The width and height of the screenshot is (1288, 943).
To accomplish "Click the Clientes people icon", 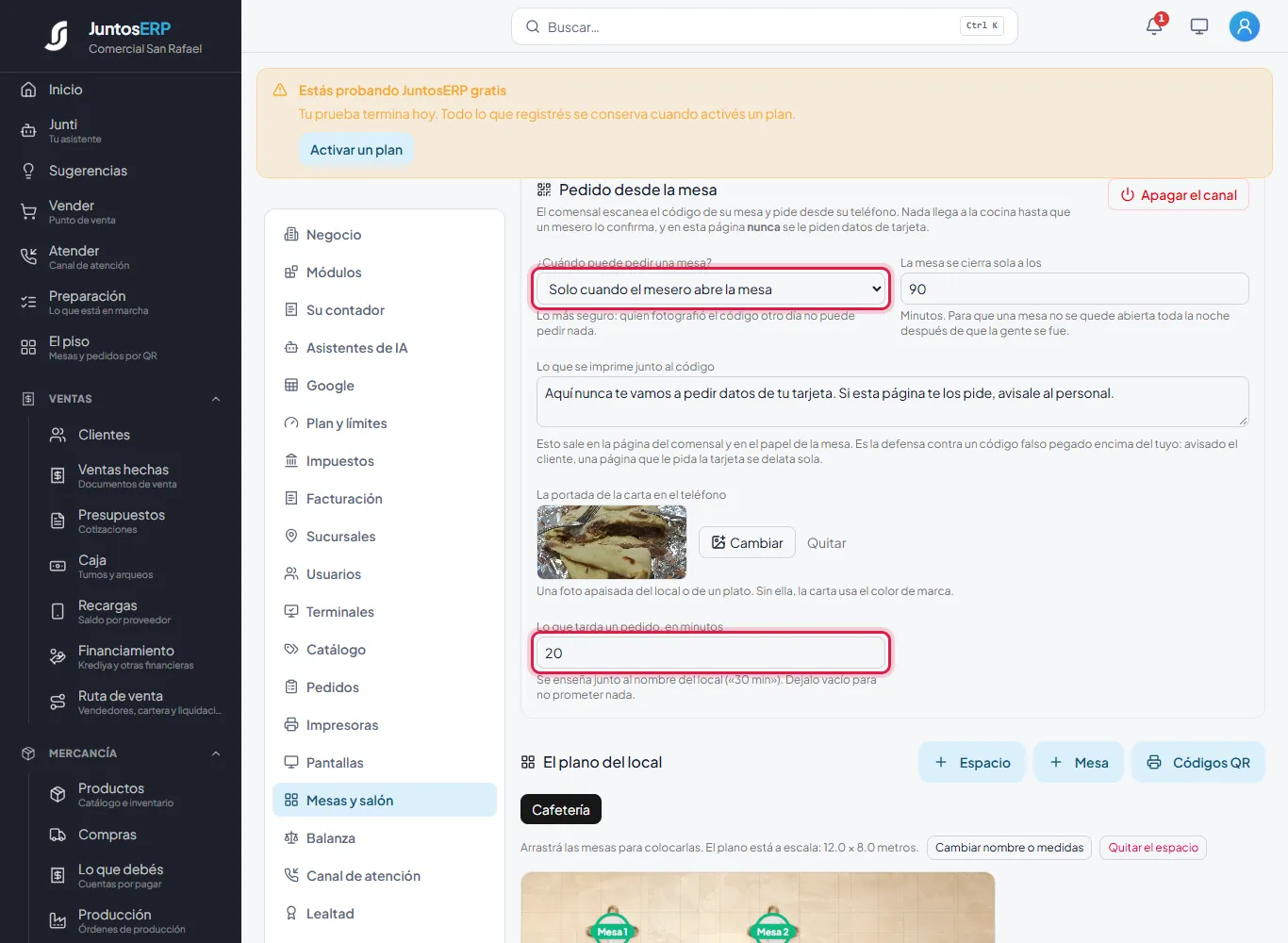I will 58,435.
